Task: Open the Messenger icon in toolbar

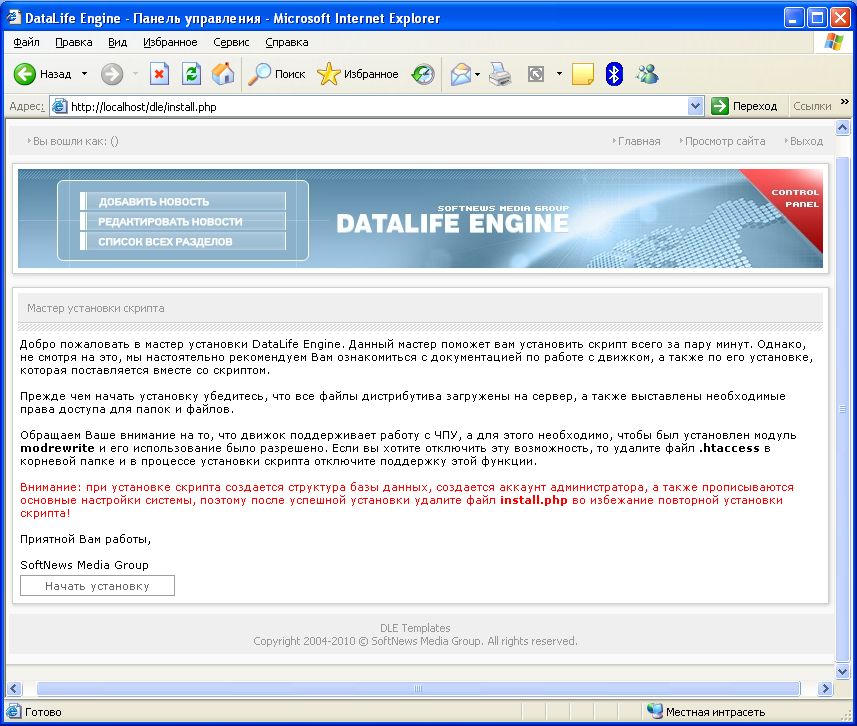Action: tap(647, 74)
